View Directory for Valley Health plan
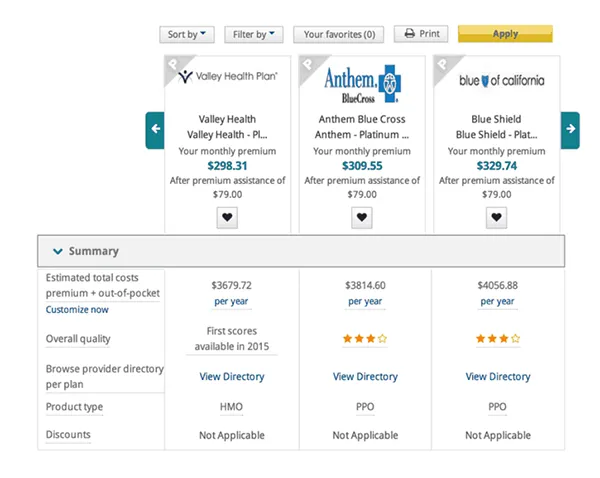Viewport: 600px width, 478px height. click(x=232, y=377)
